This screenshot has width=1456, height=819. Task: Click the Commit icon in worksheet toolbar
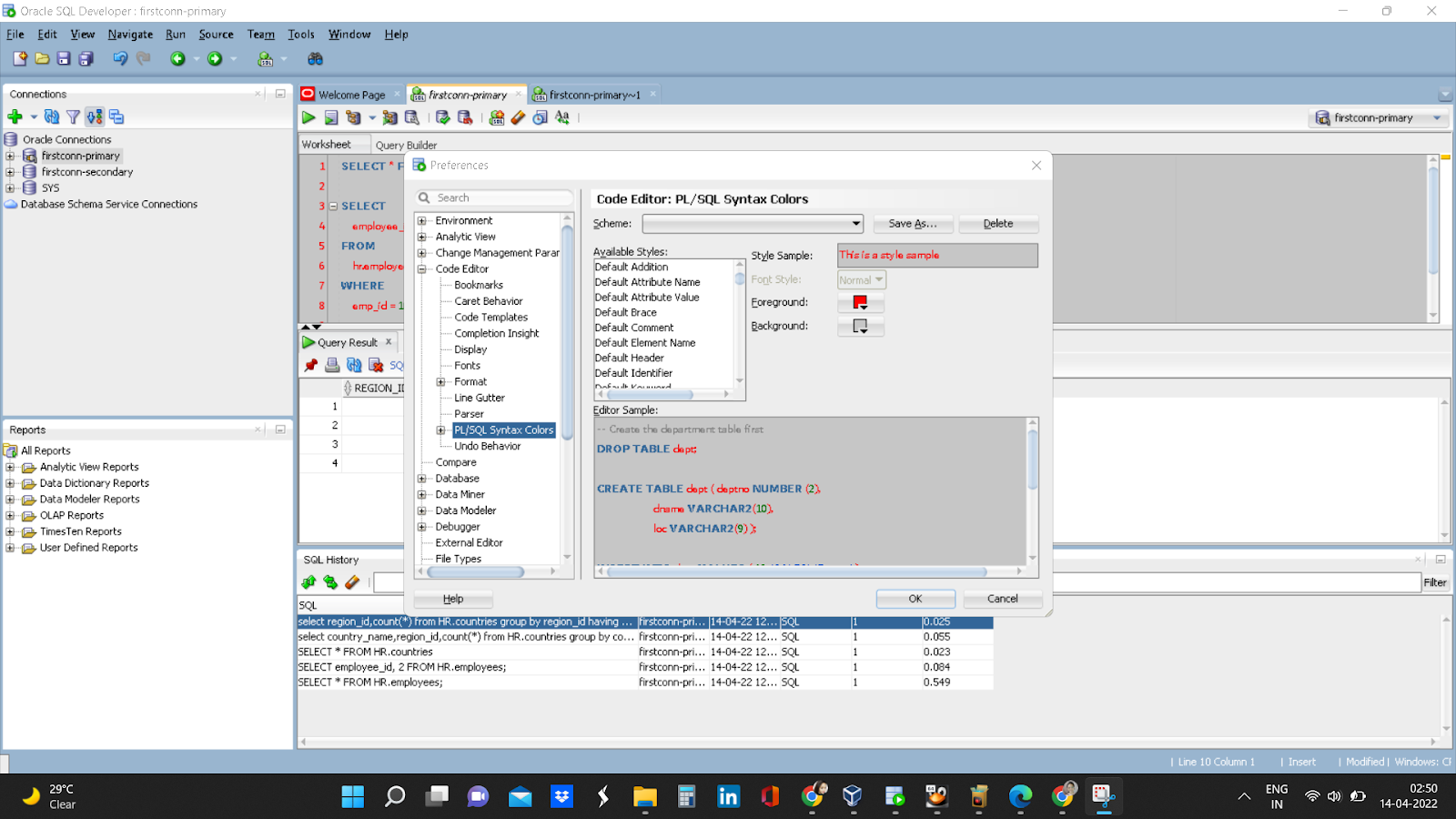click(442, 117)
